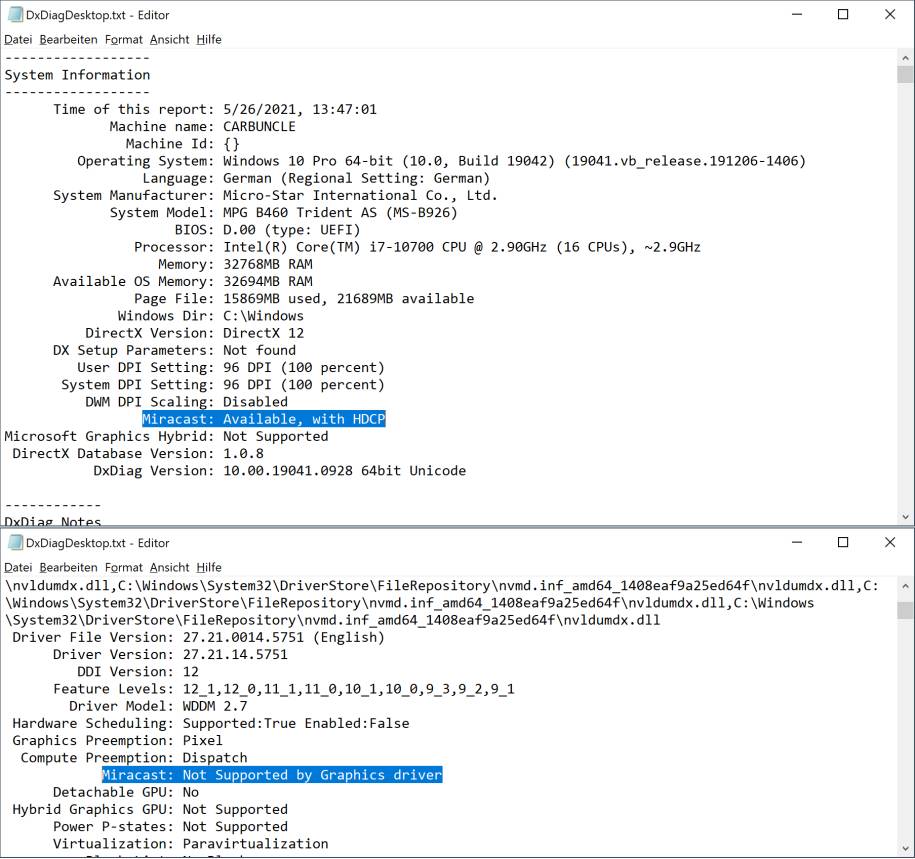Screen dimensions: 915x859
Task: Click Virtualization 'Paravirtualization' value
Action: (x=256, y=844)
